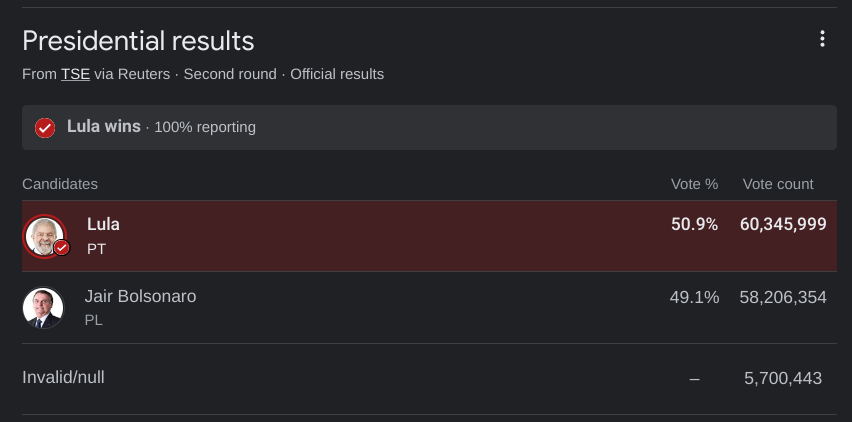Click the Presidential results heading

138,41
